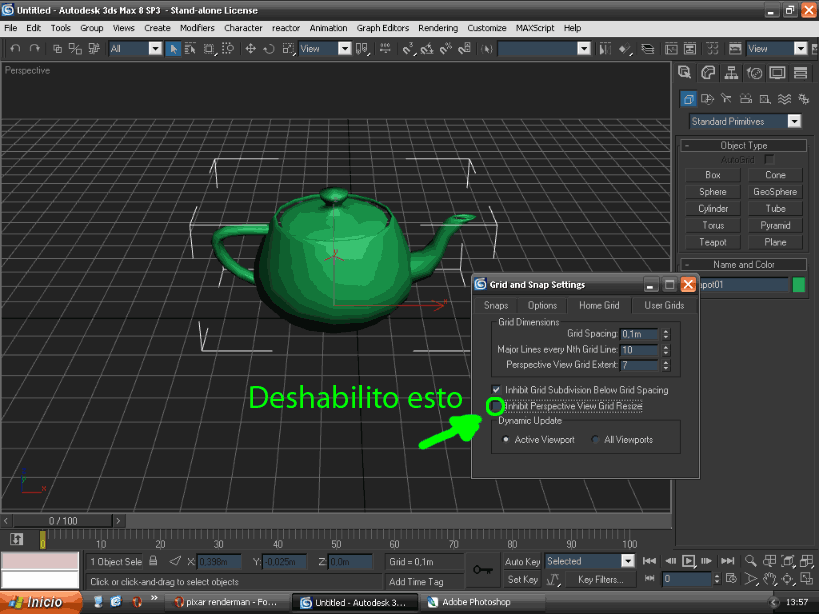Click the Play Animation button
This screenshot has height=614, width=819.
(688, 561)
